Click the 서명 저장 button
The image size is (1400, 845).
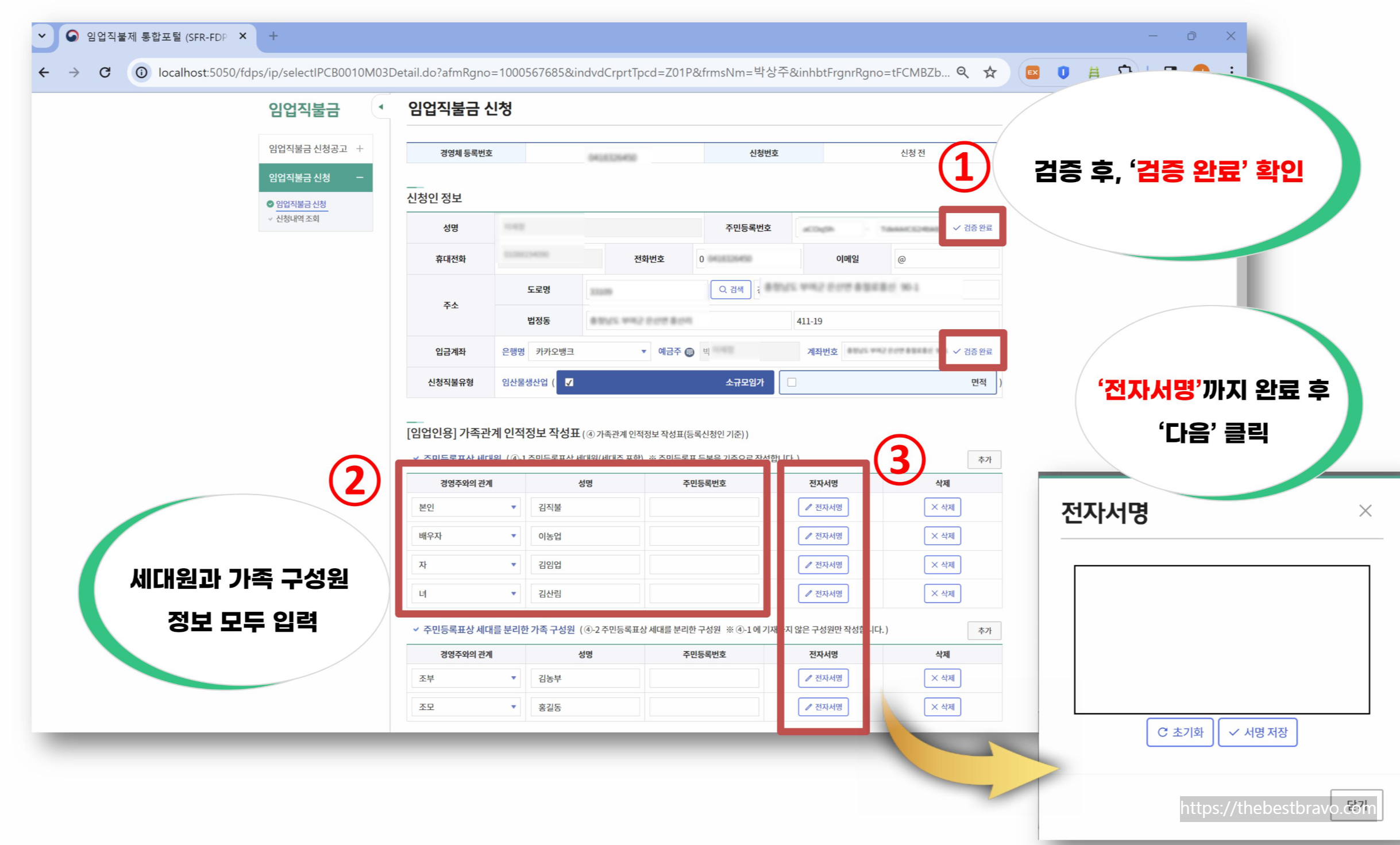(1257, 732)
